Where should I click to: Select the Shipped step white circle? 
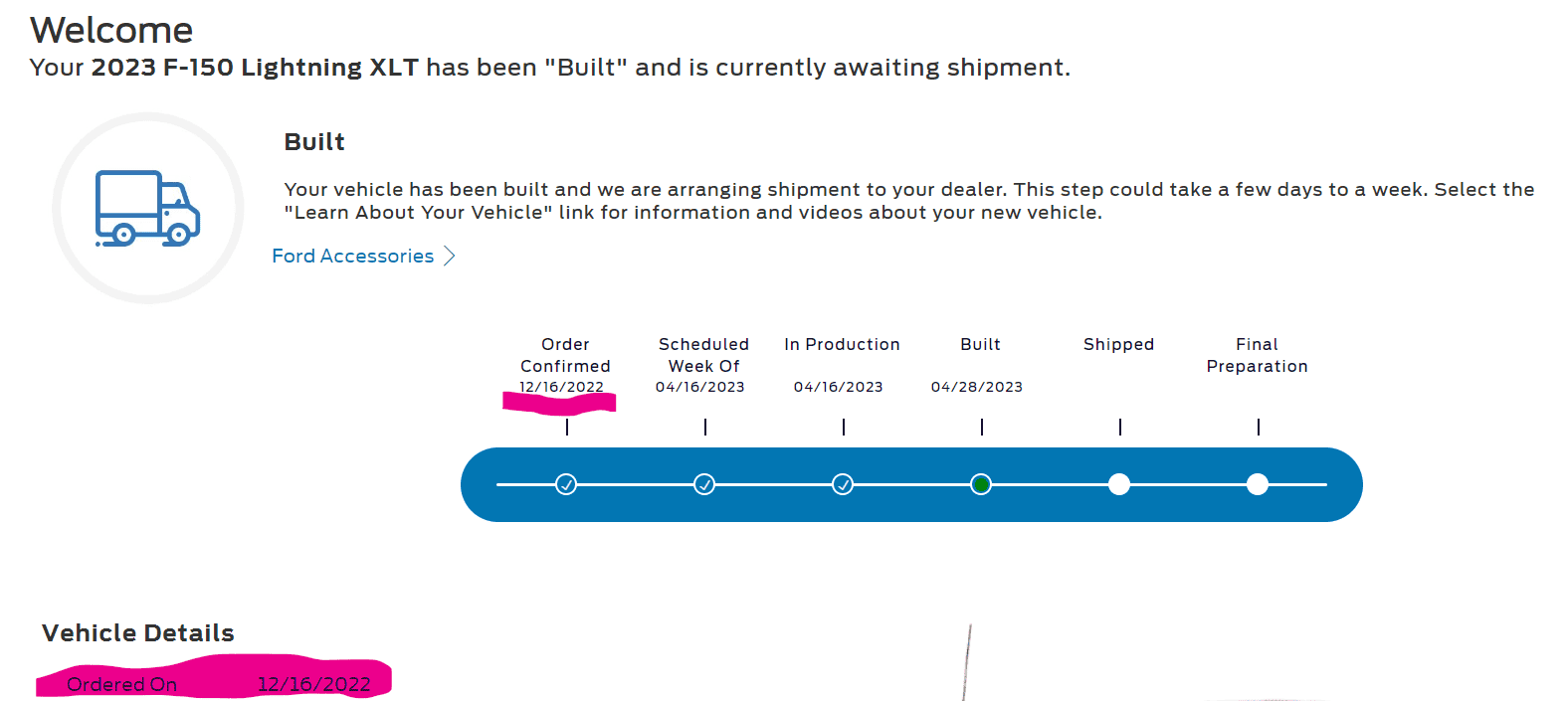1119,484
